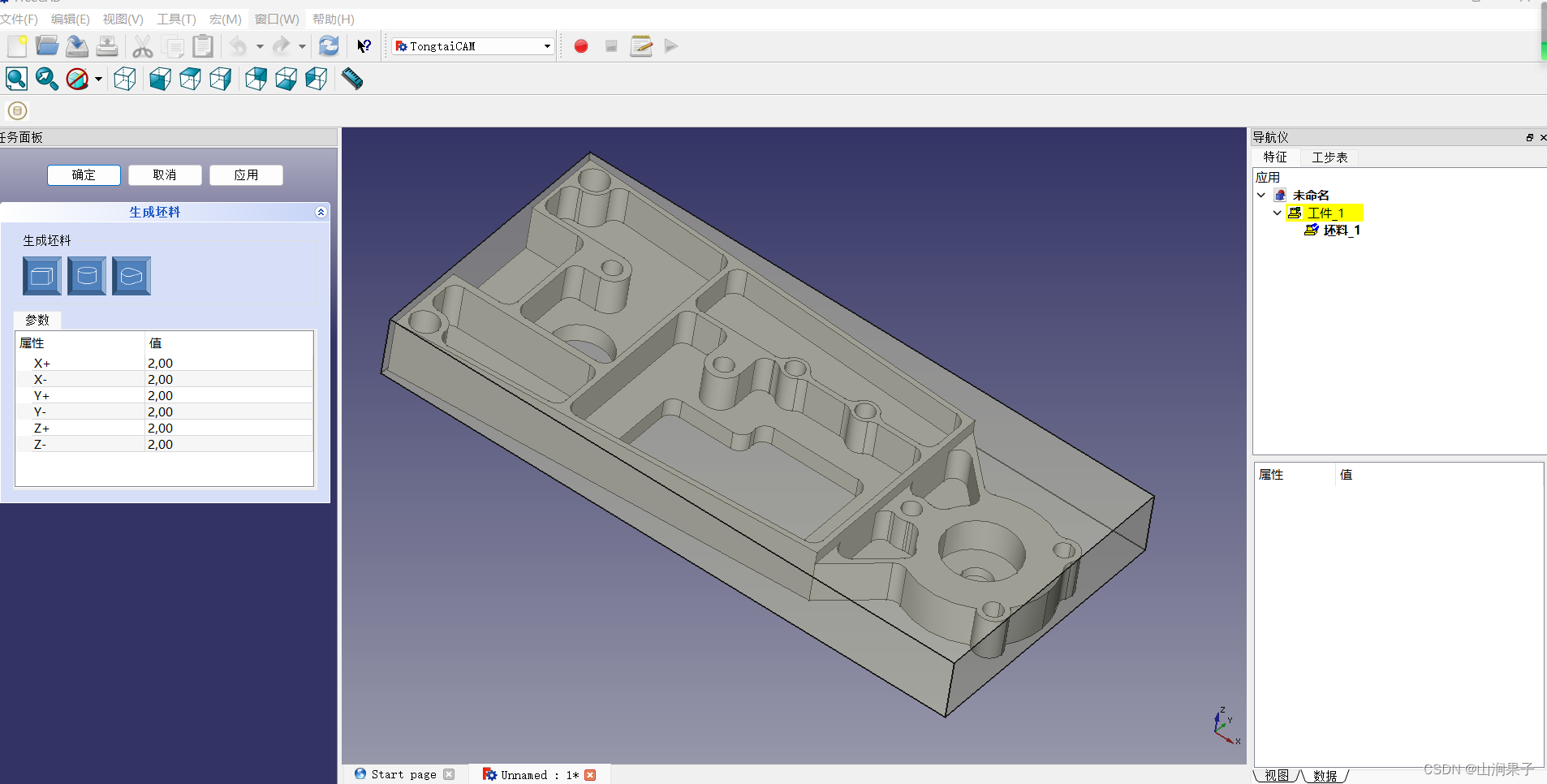
Task: Collapse the 工件_1 tree node
Action: coord(1278,213)
